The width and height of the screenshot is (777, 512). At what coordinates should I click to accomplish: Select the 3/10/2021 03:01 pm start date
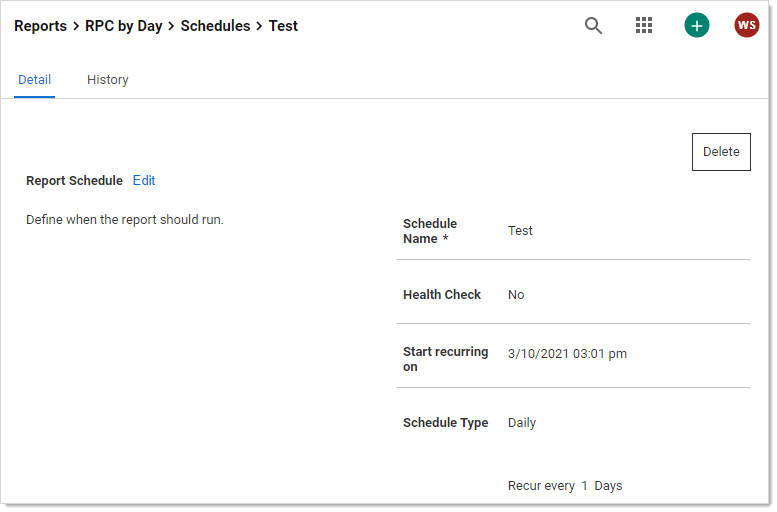(567, 354)
